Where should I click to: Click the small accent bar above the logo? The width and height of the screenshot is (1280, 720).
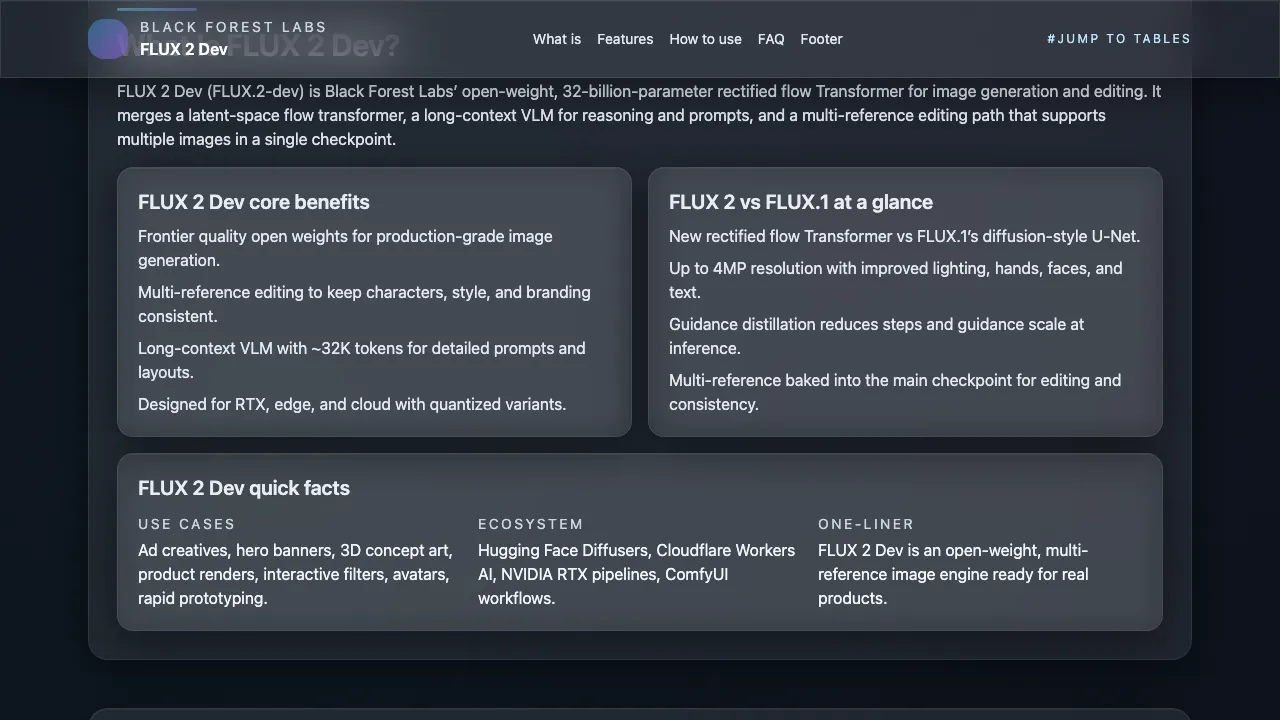pos(156,8)
